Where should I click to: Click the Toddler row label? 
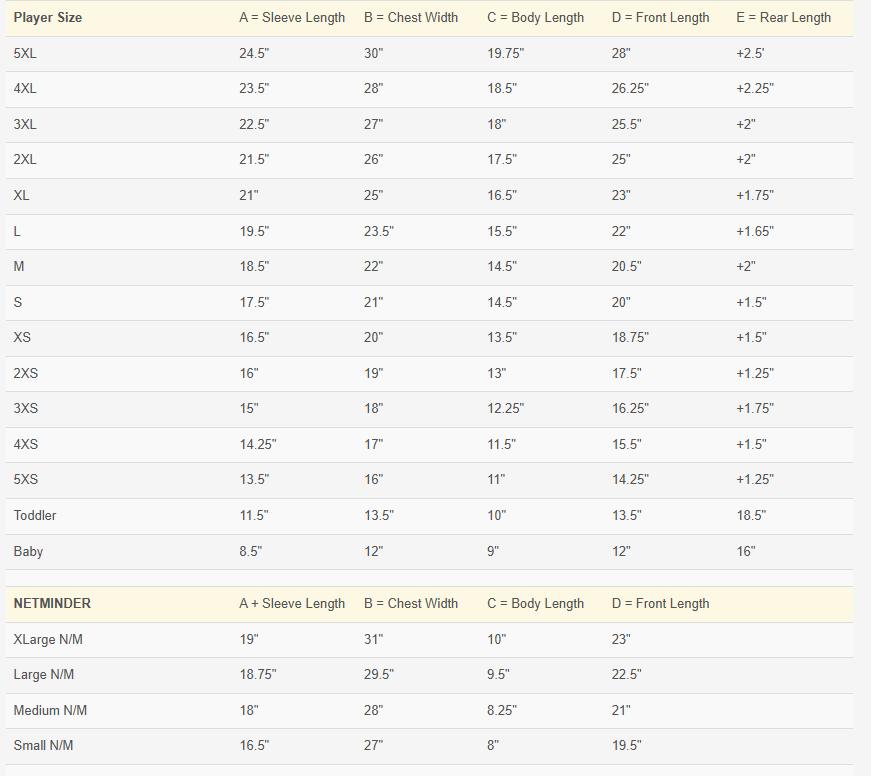35,515
